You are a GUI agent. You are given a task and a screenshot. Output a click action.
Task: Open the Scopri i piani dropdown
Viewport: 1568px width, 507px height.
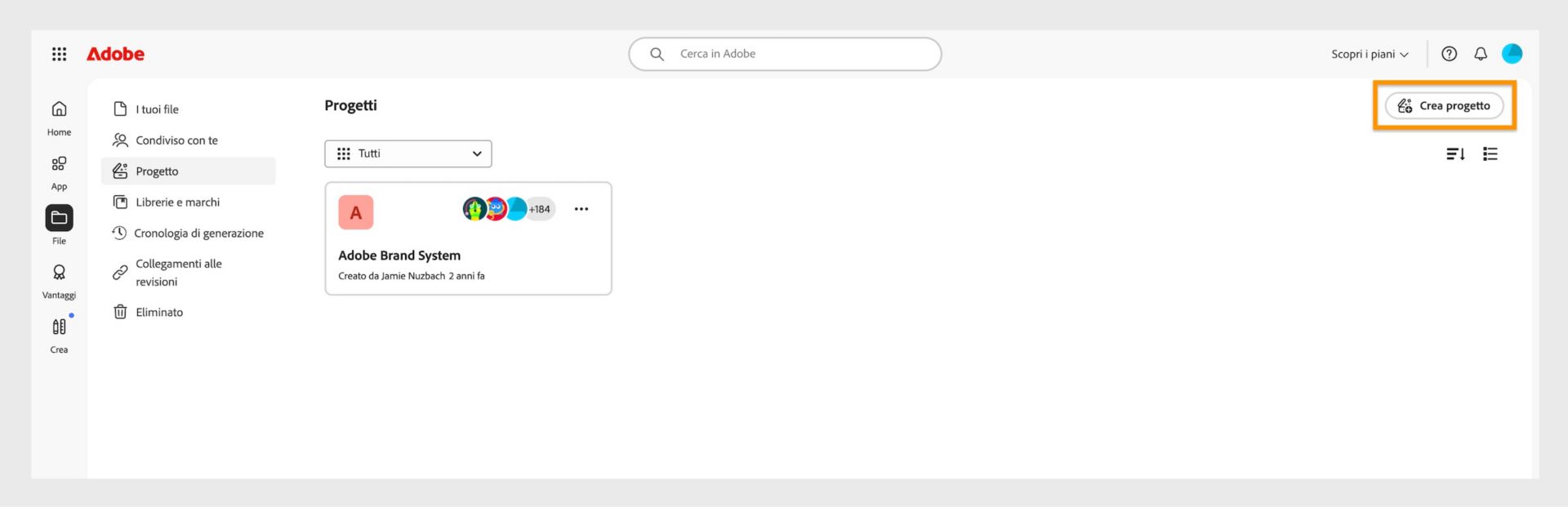(x=1368, y=54)
